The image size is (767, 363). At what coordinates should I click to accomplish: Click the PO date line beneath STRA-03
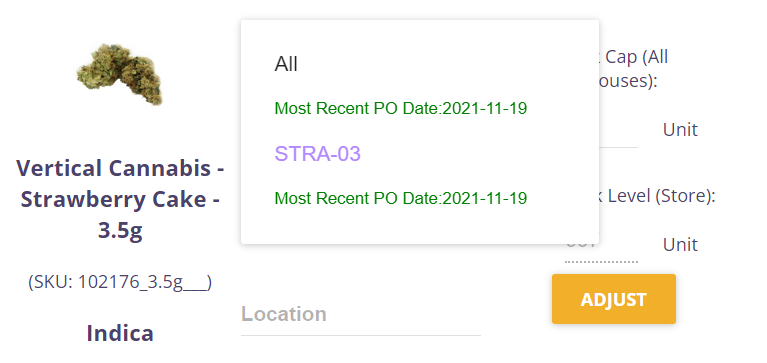pos(401,198)
